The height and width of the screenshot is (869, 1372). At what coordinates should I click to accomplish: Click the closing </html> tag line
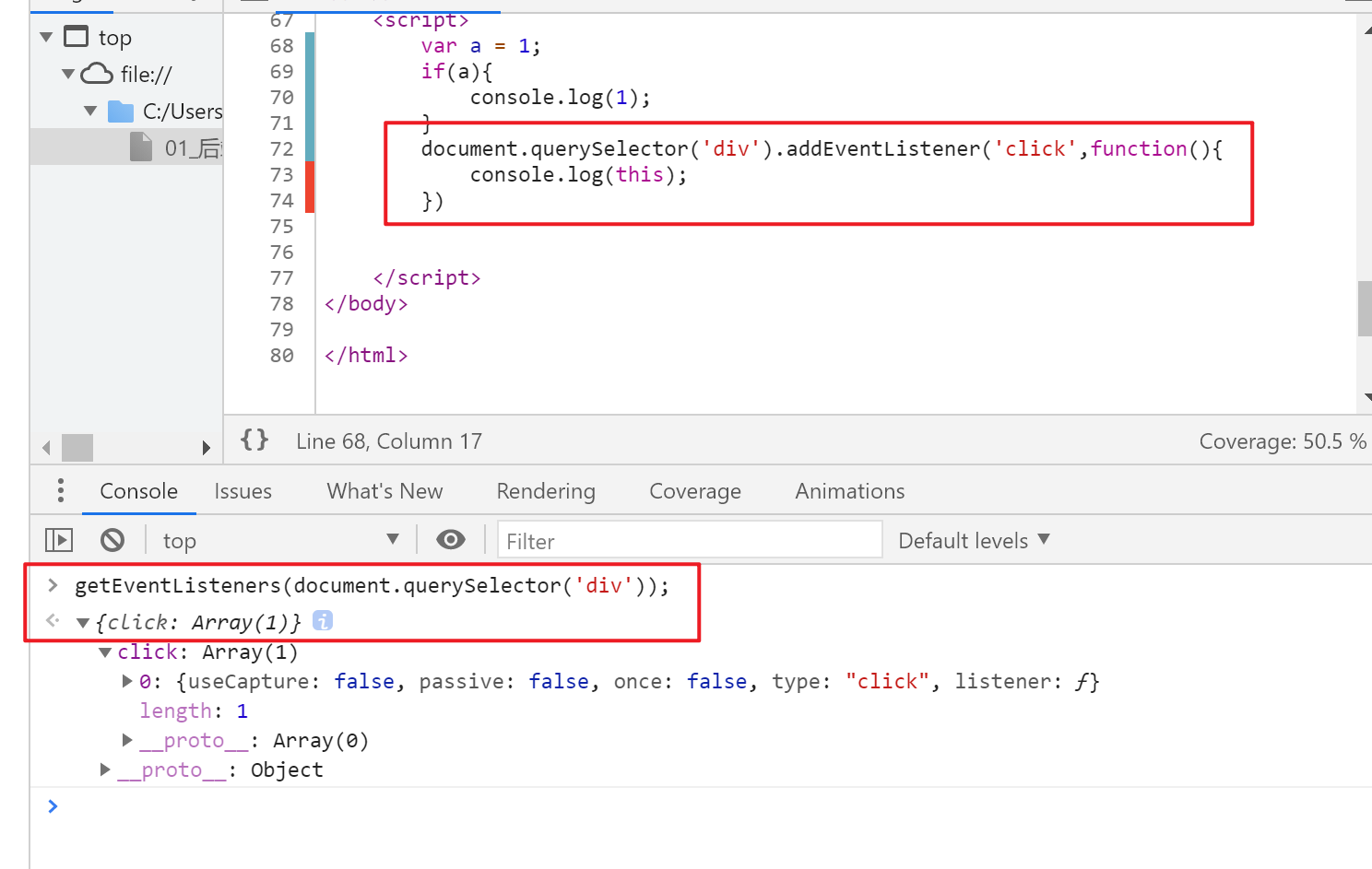[x=366, y=355]
